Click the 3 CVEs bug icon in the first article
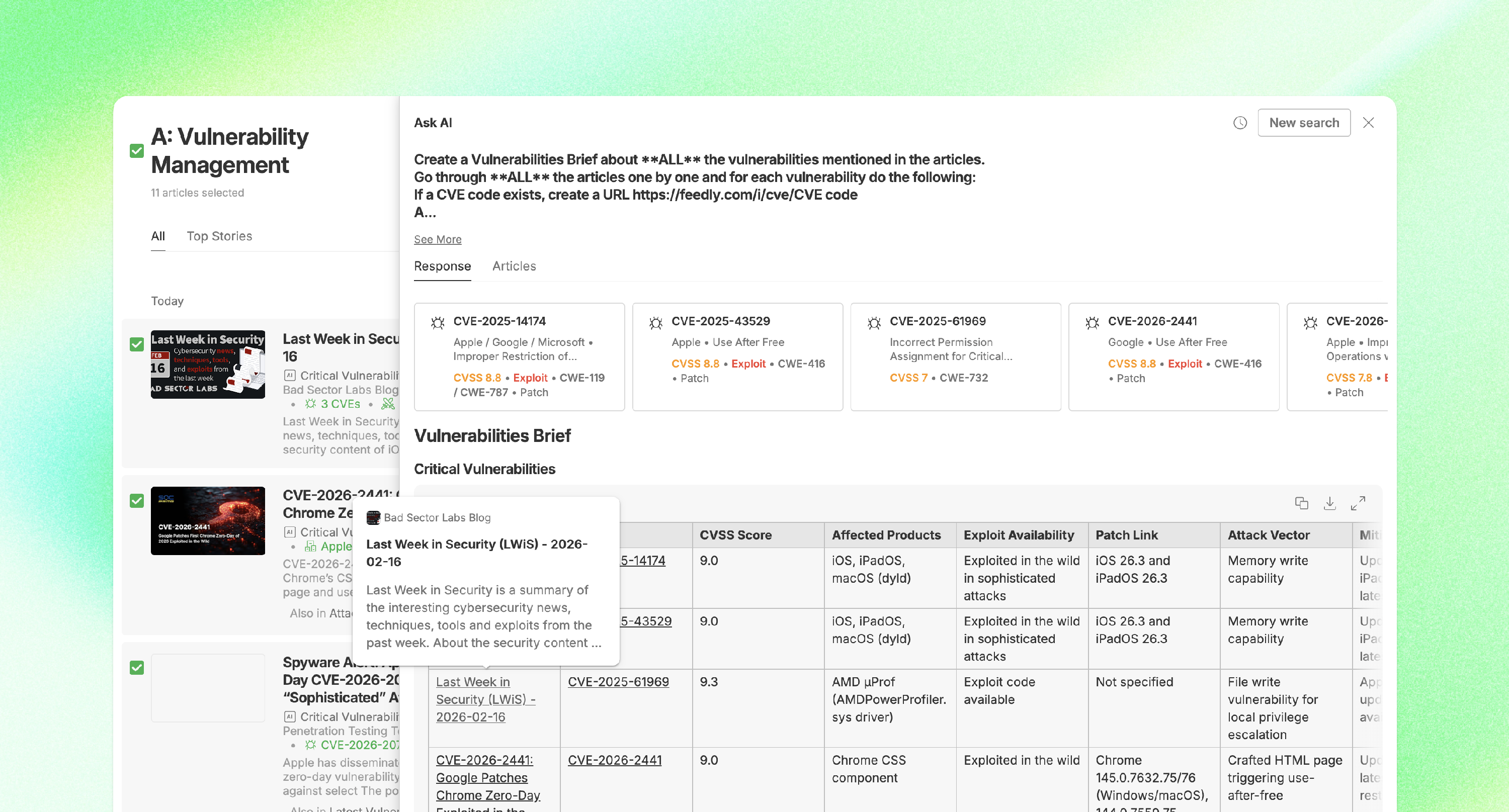 310,404
